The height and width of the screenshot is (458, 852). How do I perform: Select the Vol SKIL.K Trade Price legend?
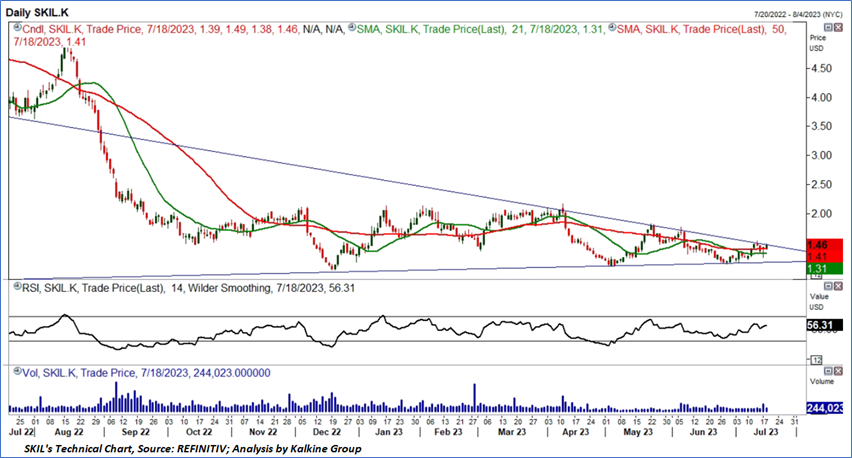[x=146, y=373]
